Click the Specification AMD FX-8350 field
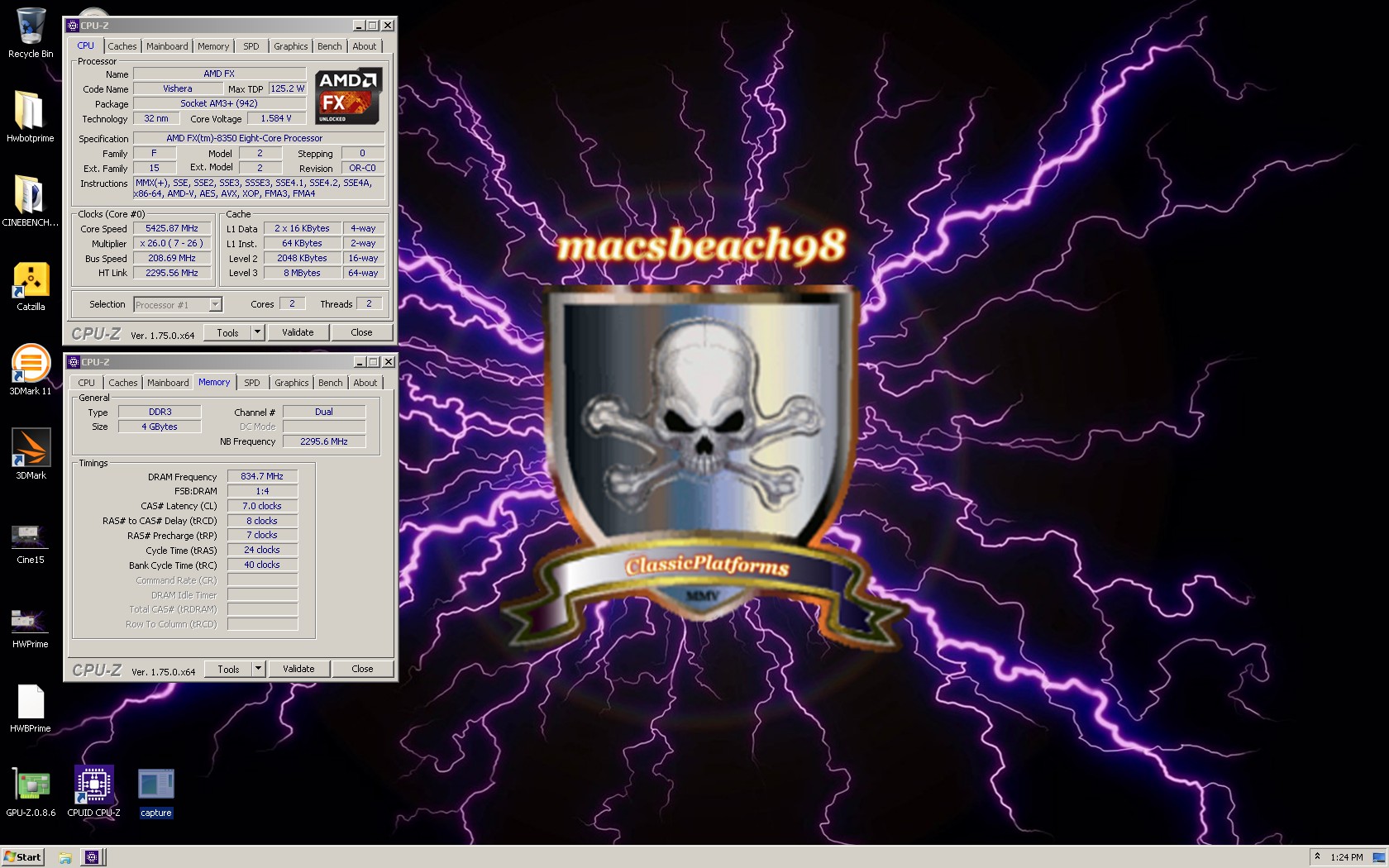 [x=259, y=138]
